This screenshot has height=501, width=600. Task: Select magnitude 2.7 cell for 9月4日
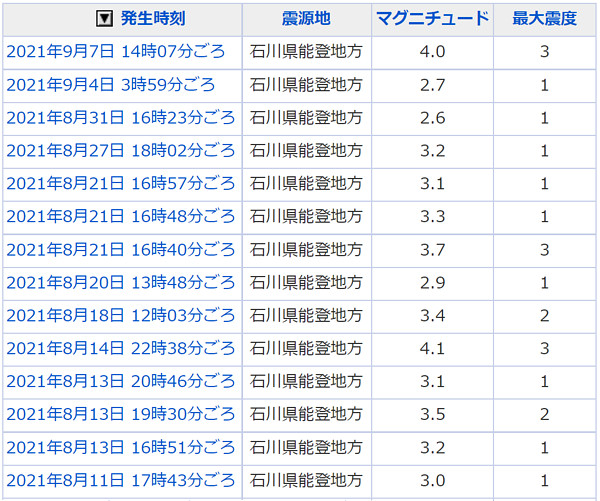(x=432, y=86)
